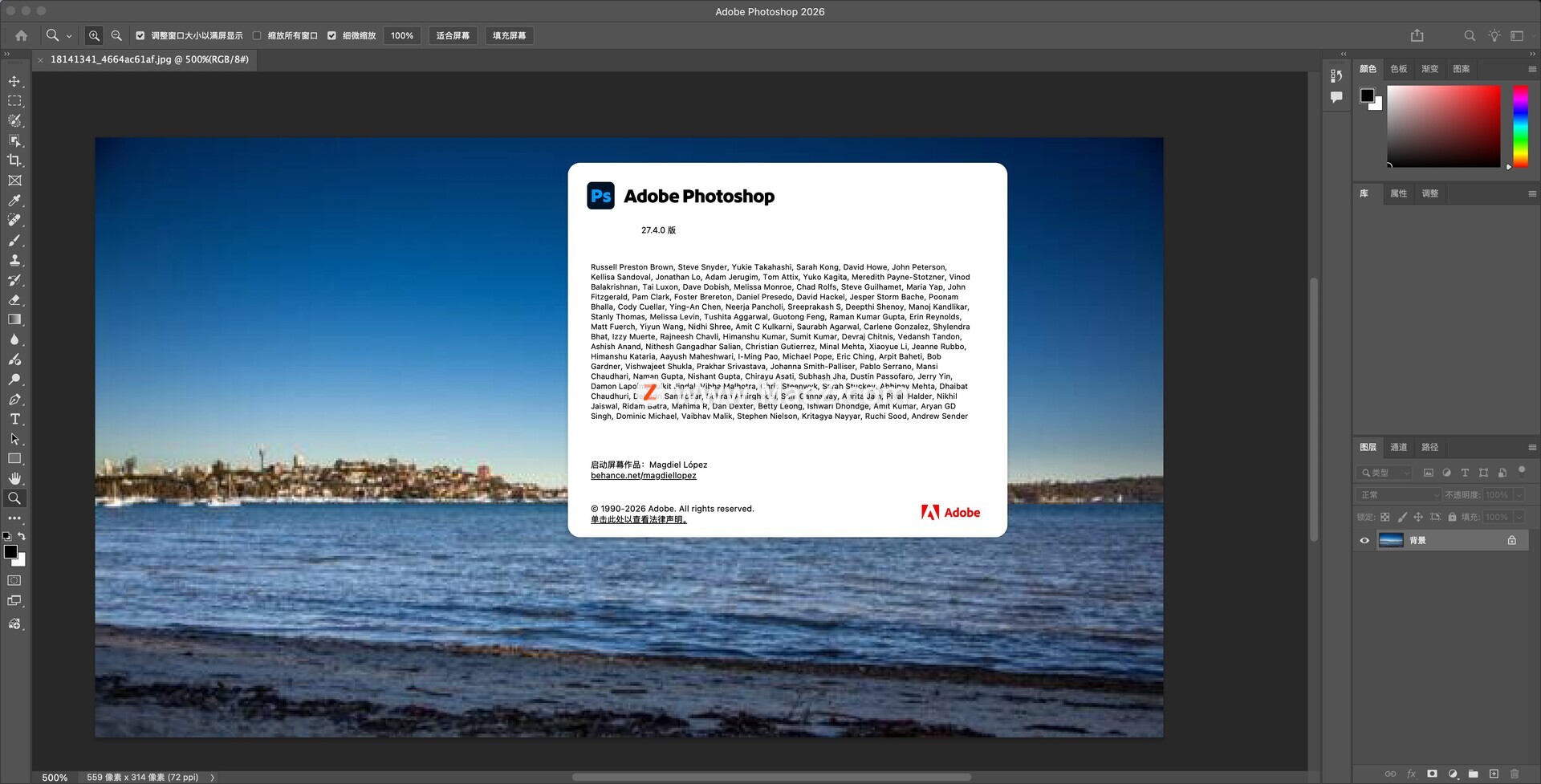
Task: Select the Eyedropper tool
Action: coord(14,201)
